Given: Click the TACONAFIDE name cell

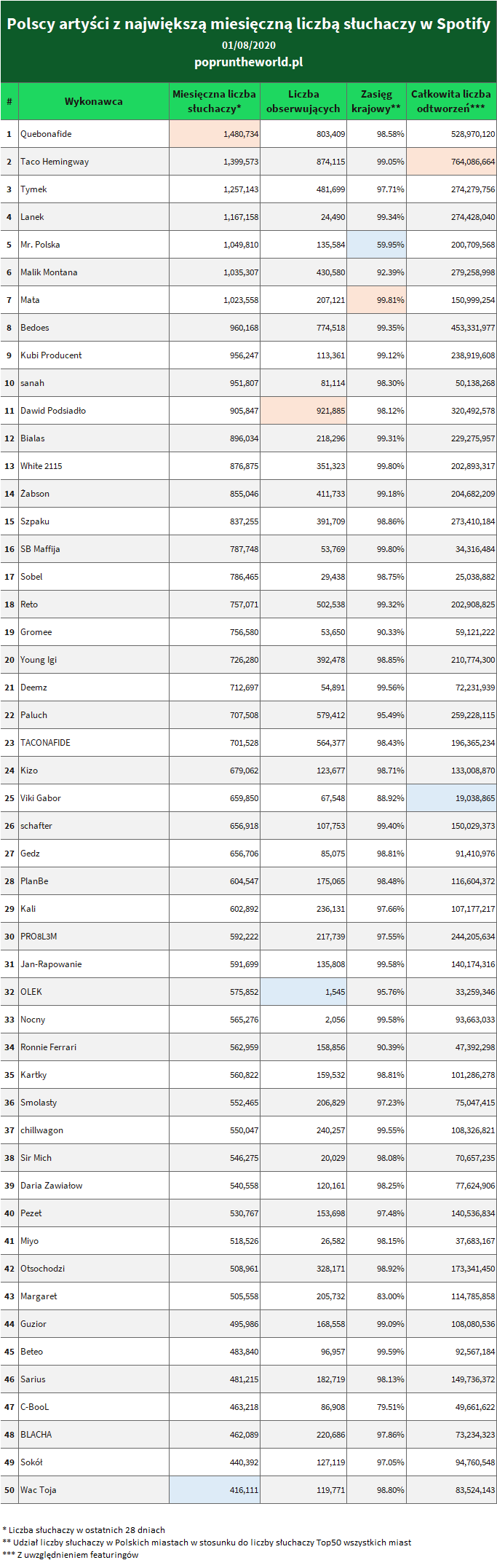Looking at the screenshot, I should (94, 743).
